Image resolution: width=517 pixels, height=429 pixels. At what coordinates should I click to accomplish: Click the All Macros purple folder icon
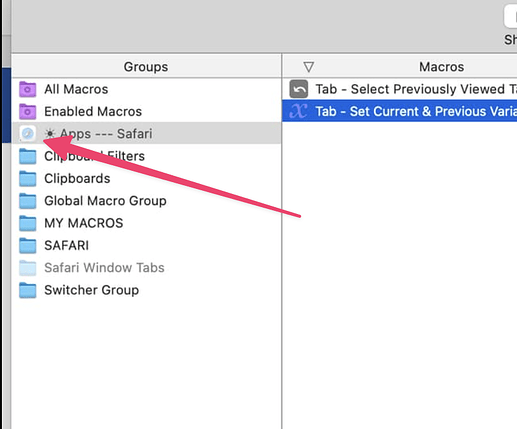point(28,89)
